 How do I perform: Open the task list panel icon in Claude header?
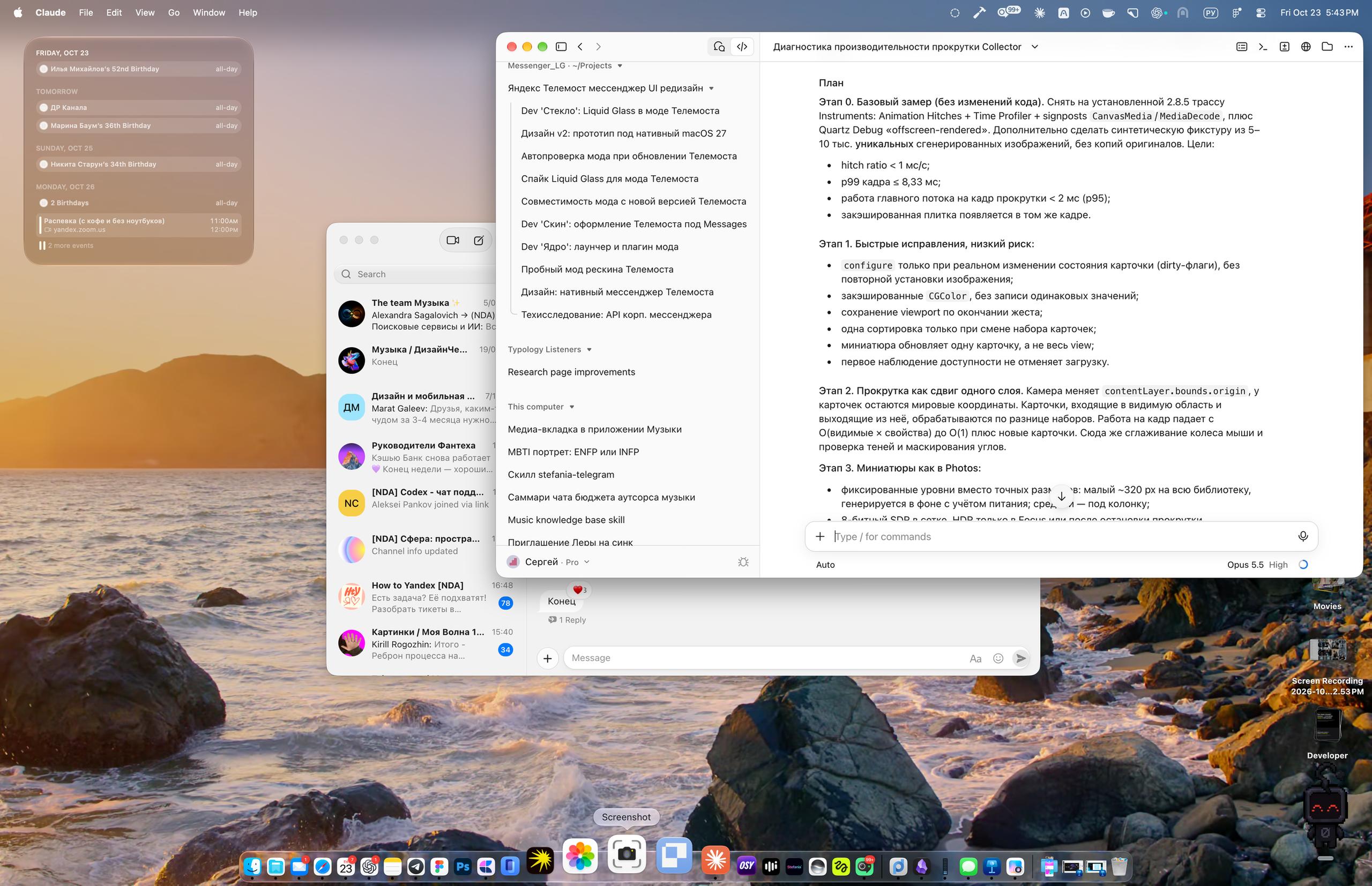tap(1241, 47)
